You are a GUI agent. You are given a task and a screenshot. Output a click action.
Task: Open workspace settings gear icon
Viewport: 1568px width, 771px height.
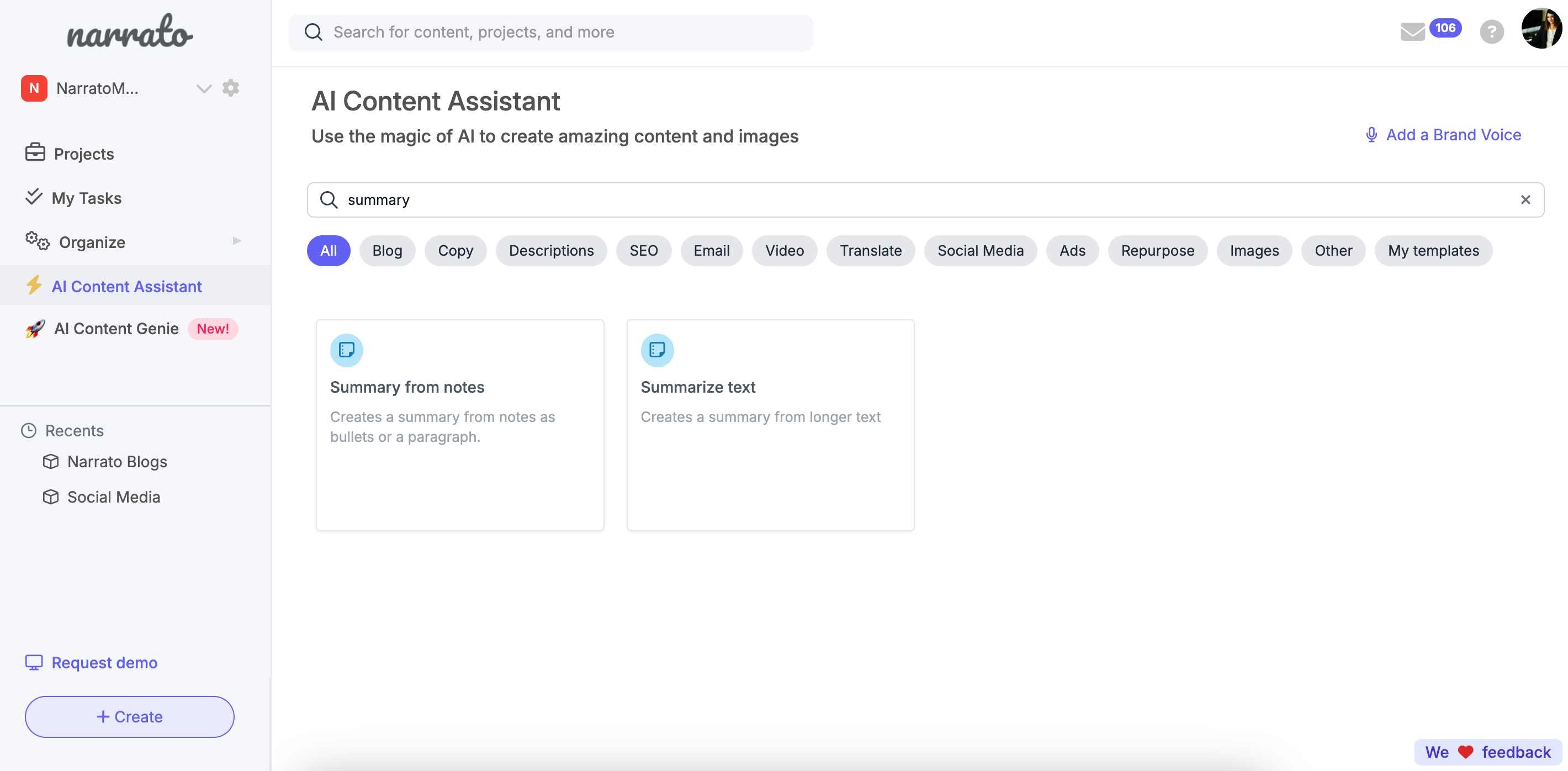(x=231, y=88)
